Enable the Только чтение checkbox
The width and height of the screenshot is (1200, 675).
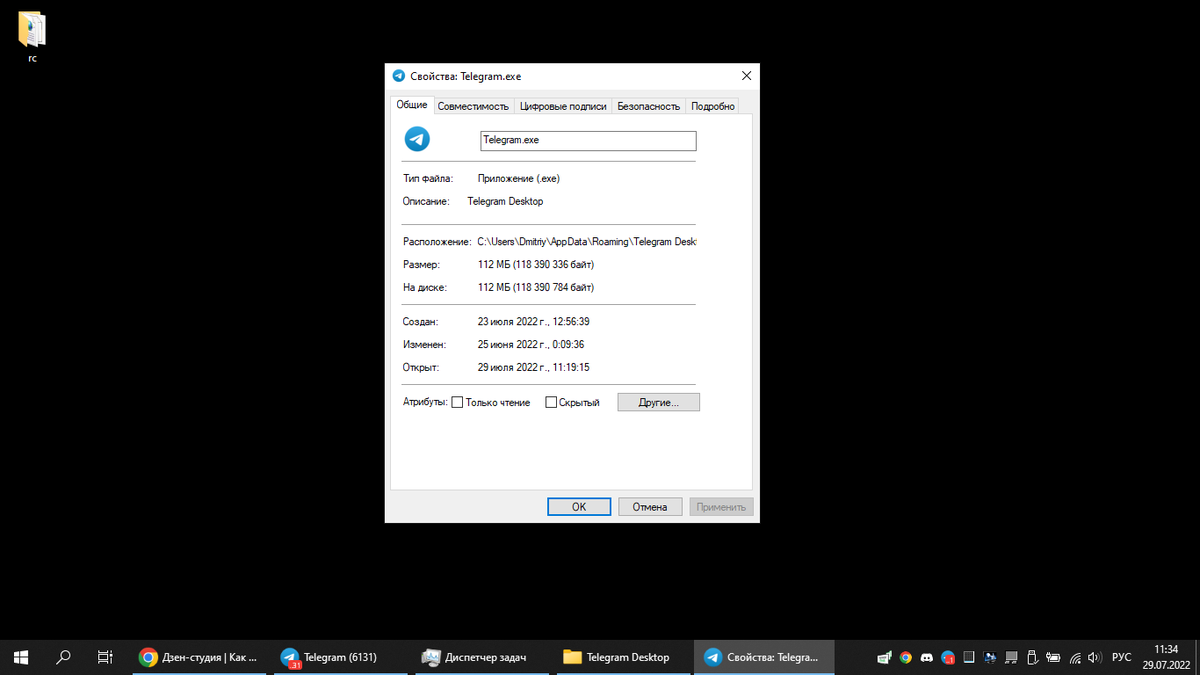(457, 402)
